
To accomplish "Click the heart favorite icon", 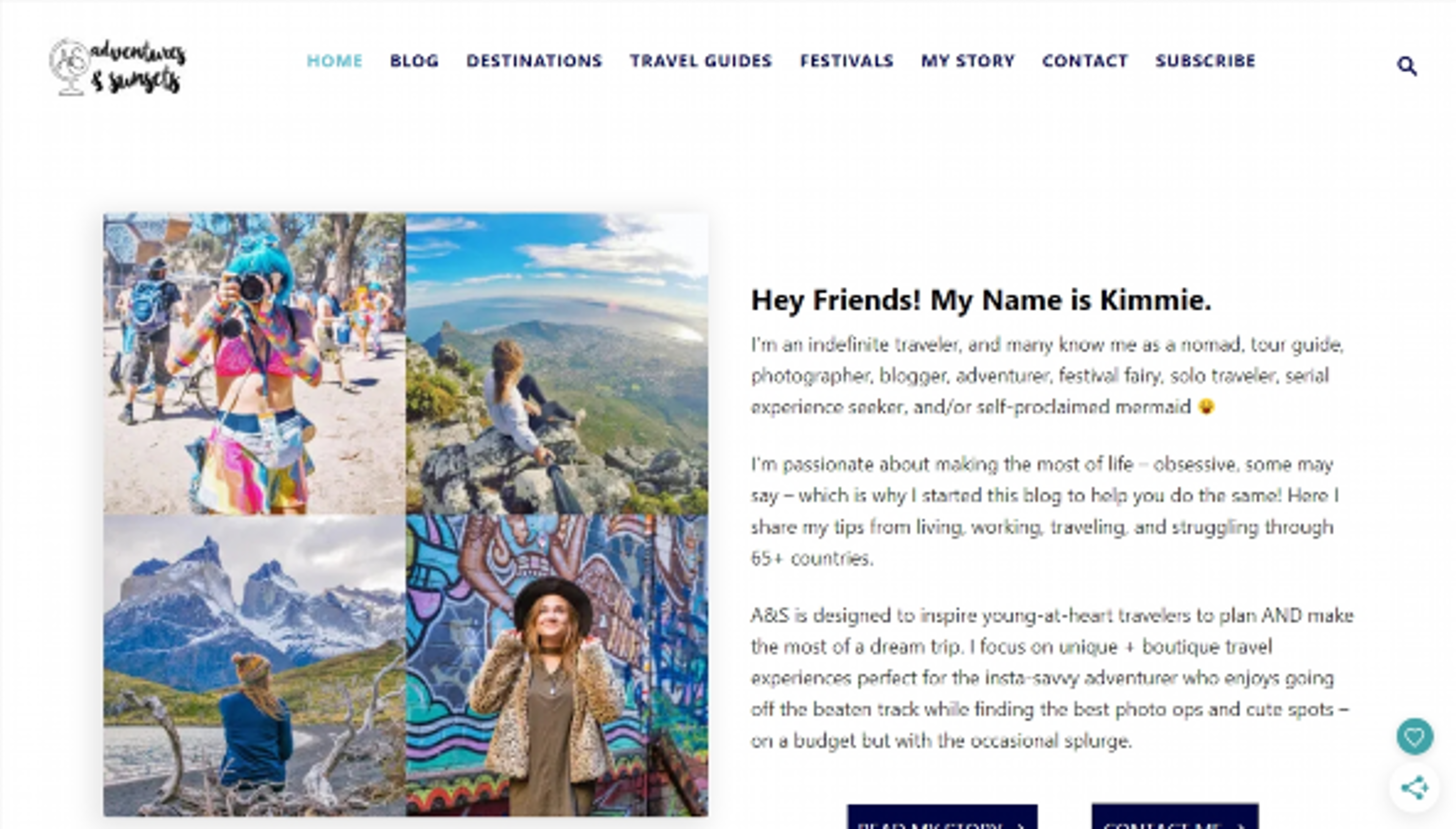I will pos(1414,737).
